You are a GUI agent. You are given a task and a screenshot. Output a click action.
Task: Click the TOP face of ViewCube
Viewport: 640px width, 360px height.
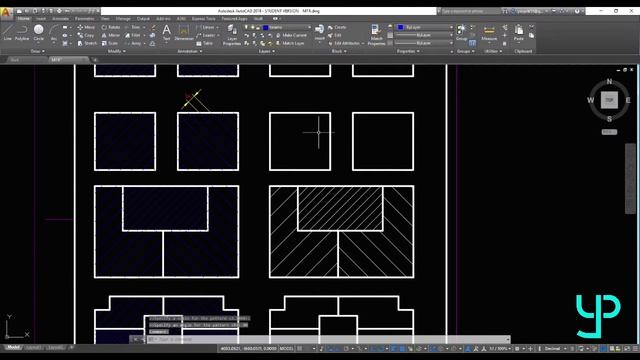tap(609, 100)
